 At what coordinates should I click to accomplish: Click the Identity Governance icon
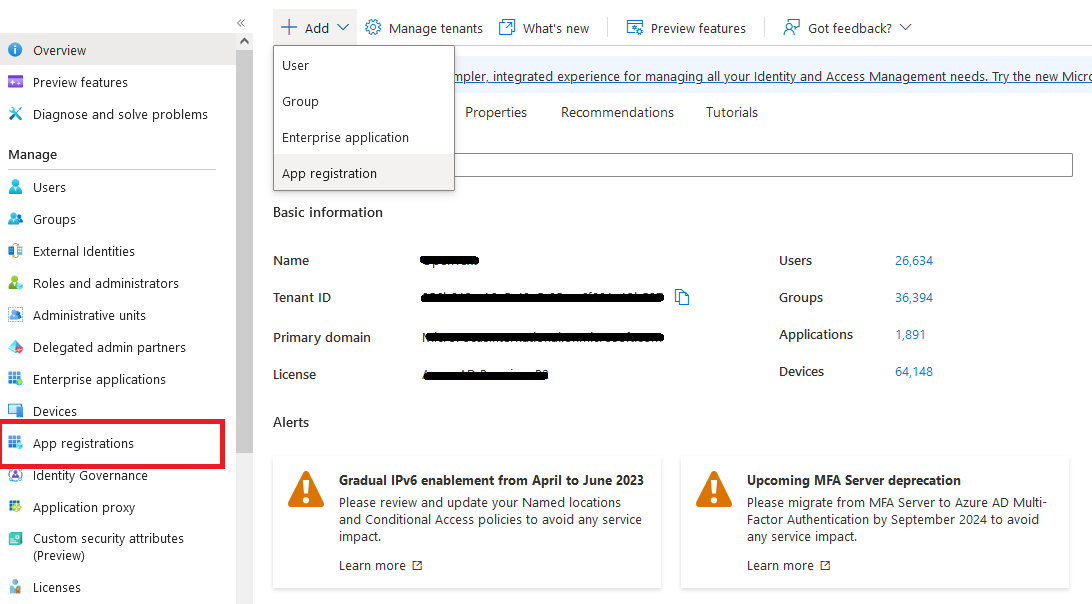(x=15, y=475)
